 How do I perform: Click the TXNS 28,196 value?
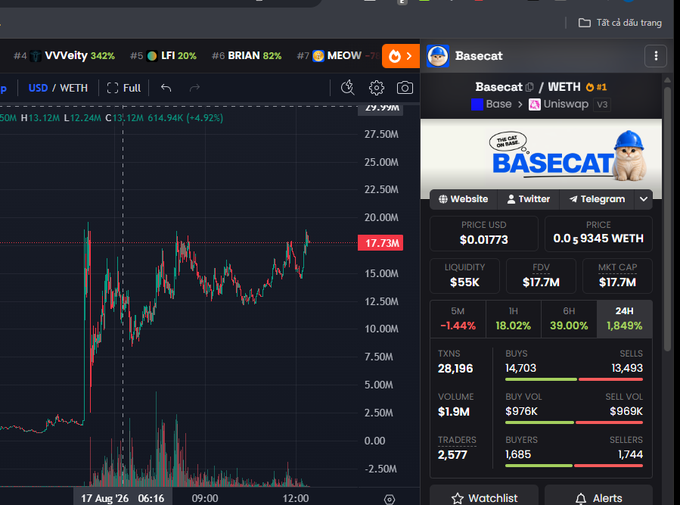click(455, 368)
